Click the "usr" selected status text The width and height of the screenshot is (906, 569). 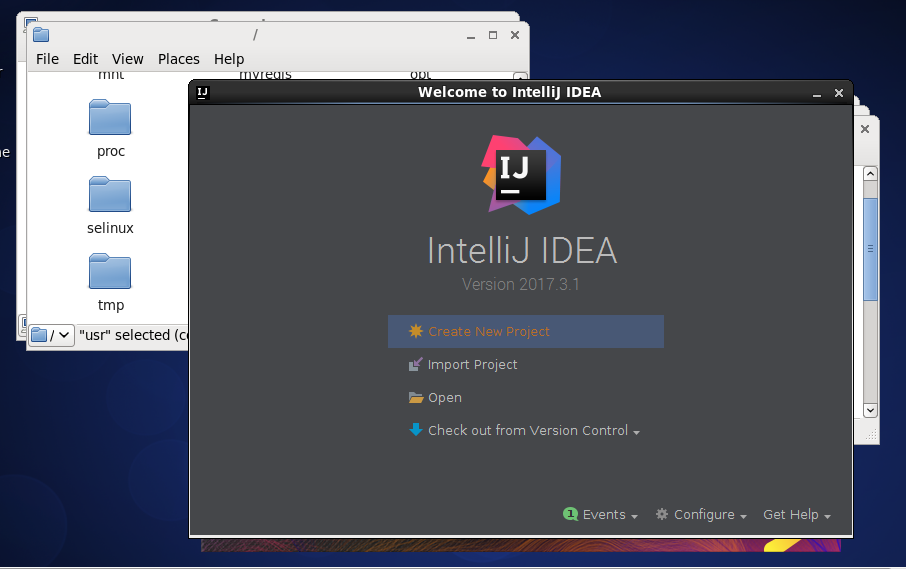pos(133,335)
